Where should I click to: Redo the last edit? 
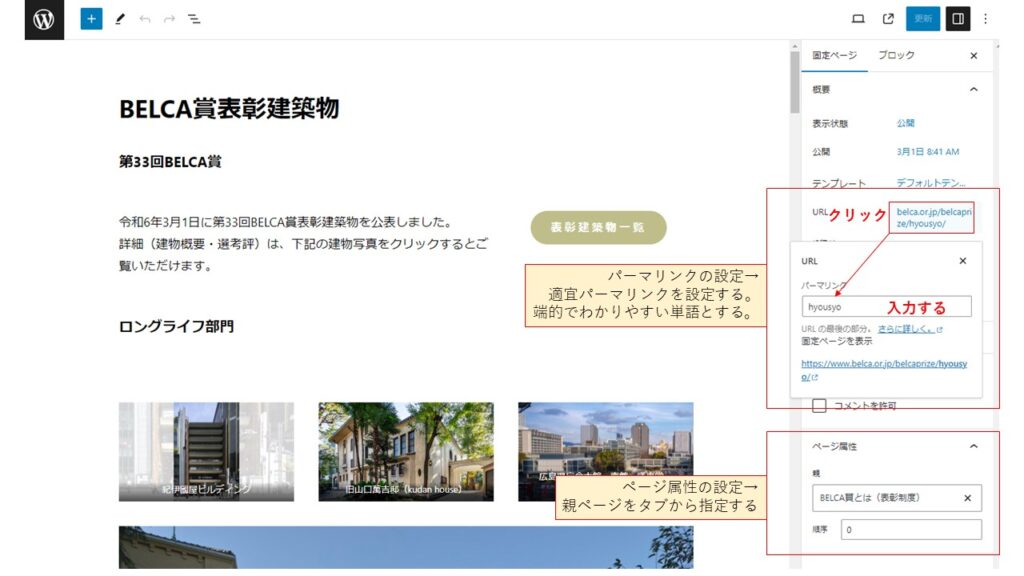tap(169, 19)
